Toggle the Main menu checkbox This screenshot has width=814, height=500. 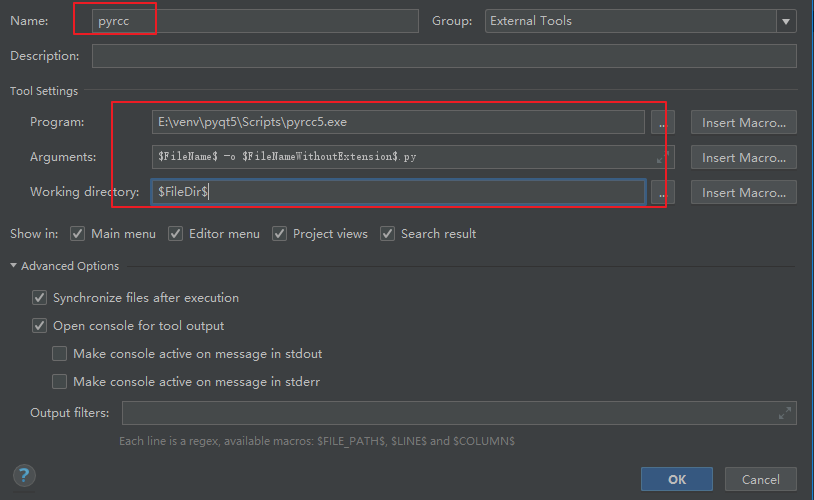77,234
